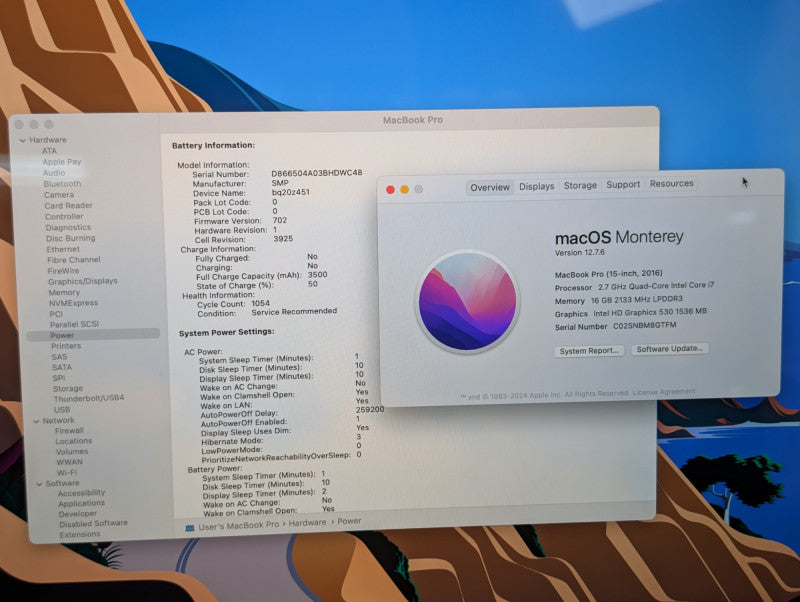Select FireWire in the sidebar
This screenshot has width=800, height=602.
tap(63, 271)
